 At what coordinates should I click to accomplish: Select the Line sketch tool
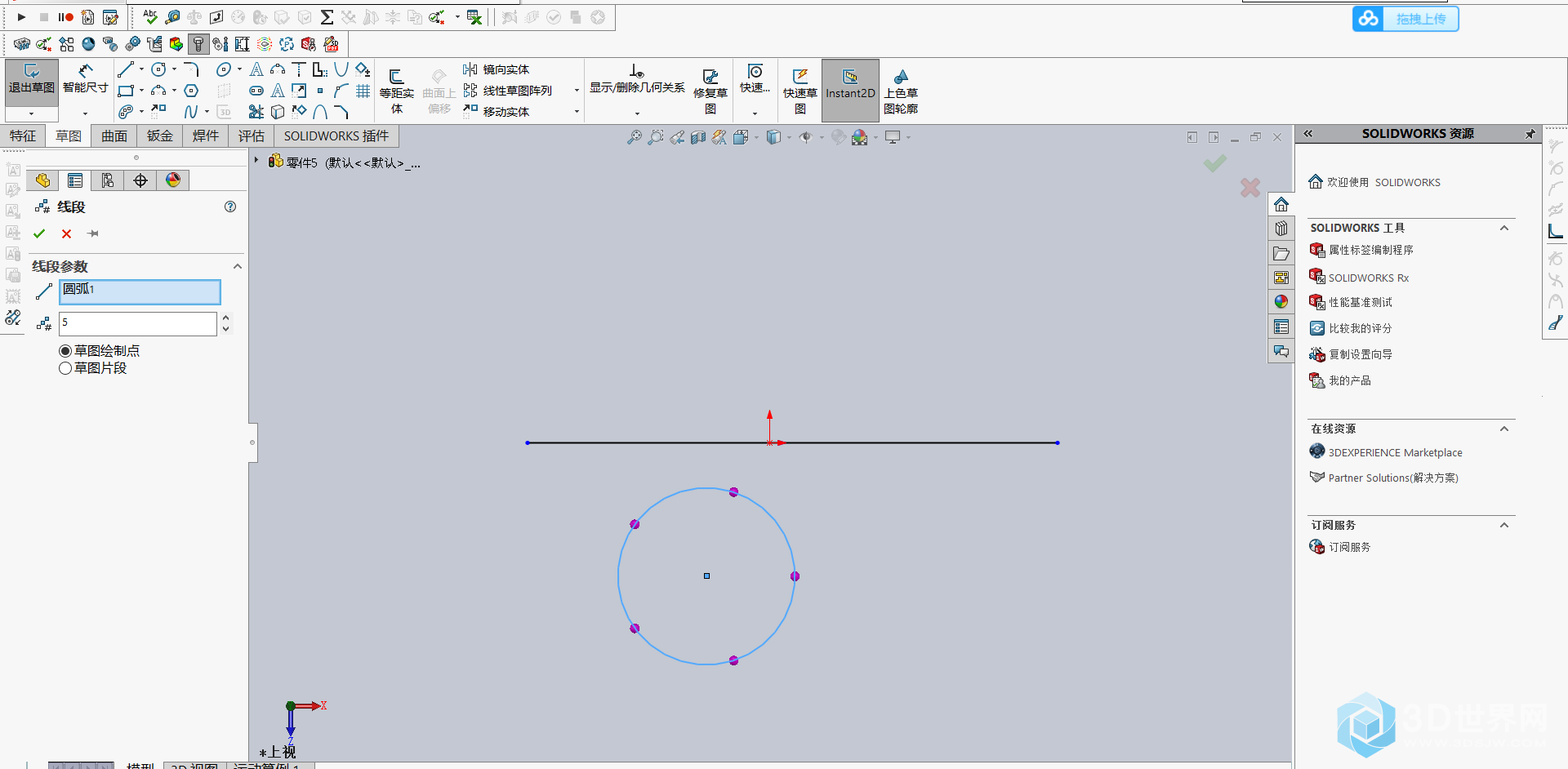tap(125, 69)
